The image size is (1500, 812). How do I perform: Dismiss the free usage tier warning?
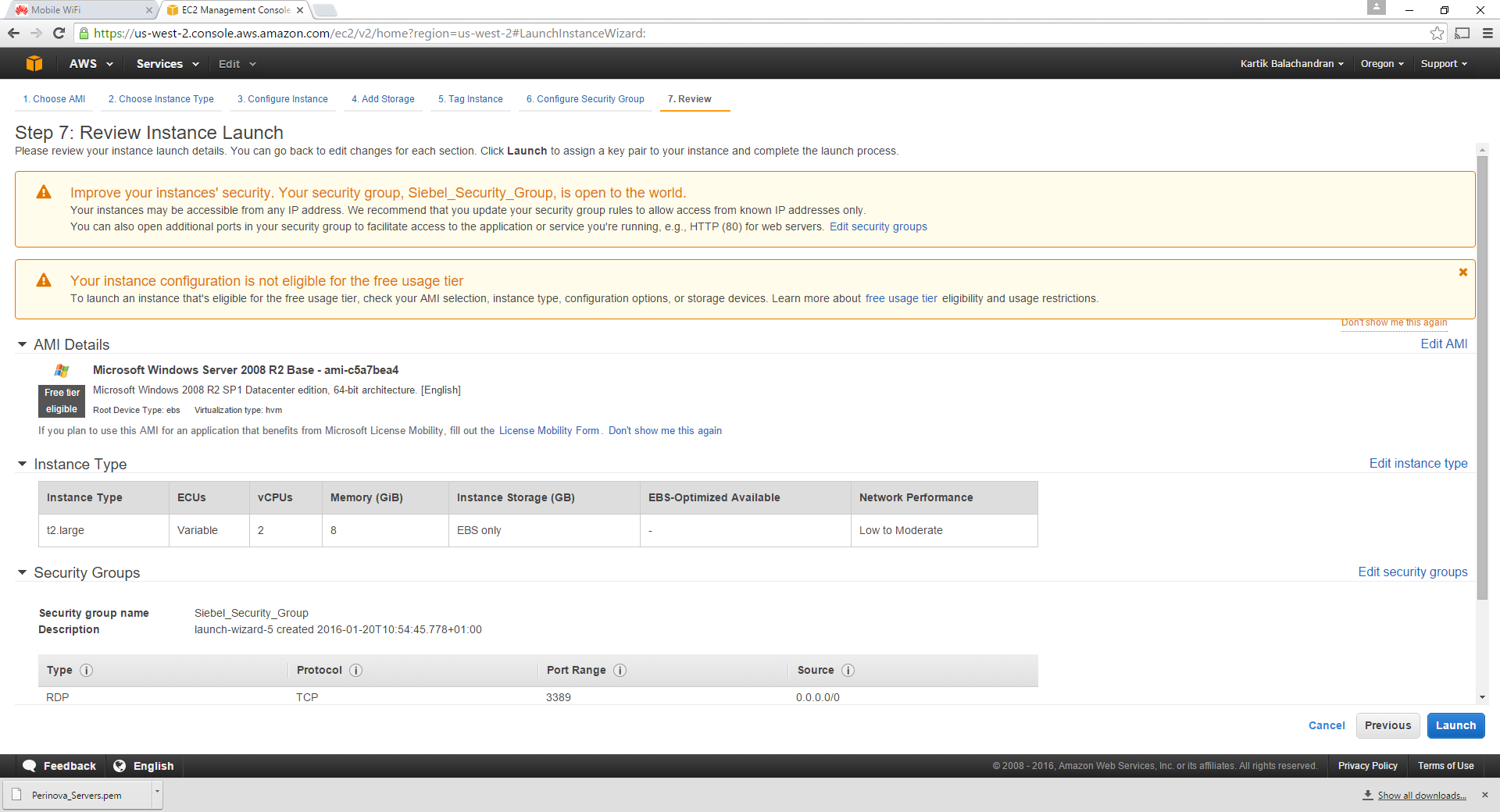point(1462,272)
